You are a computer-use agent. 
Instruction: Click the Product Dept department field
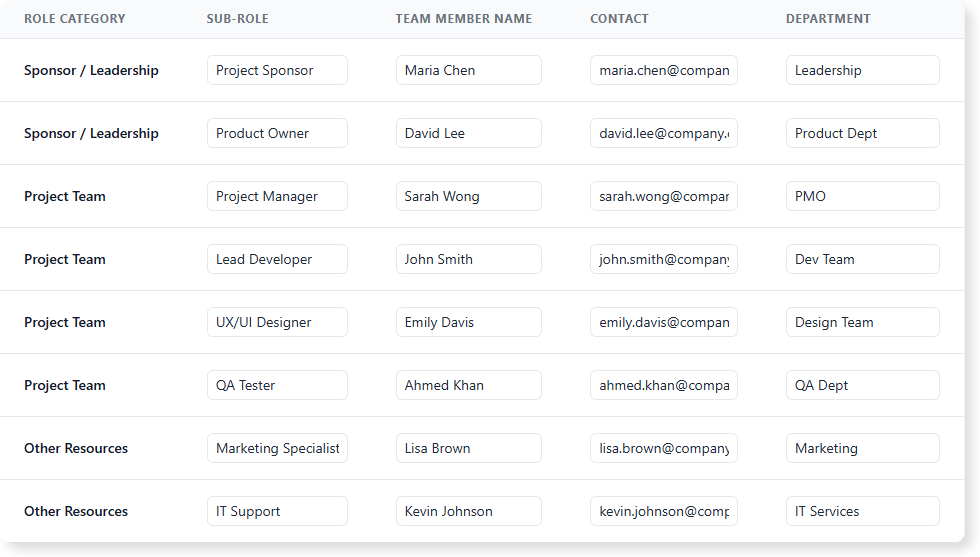coord(862,133)
